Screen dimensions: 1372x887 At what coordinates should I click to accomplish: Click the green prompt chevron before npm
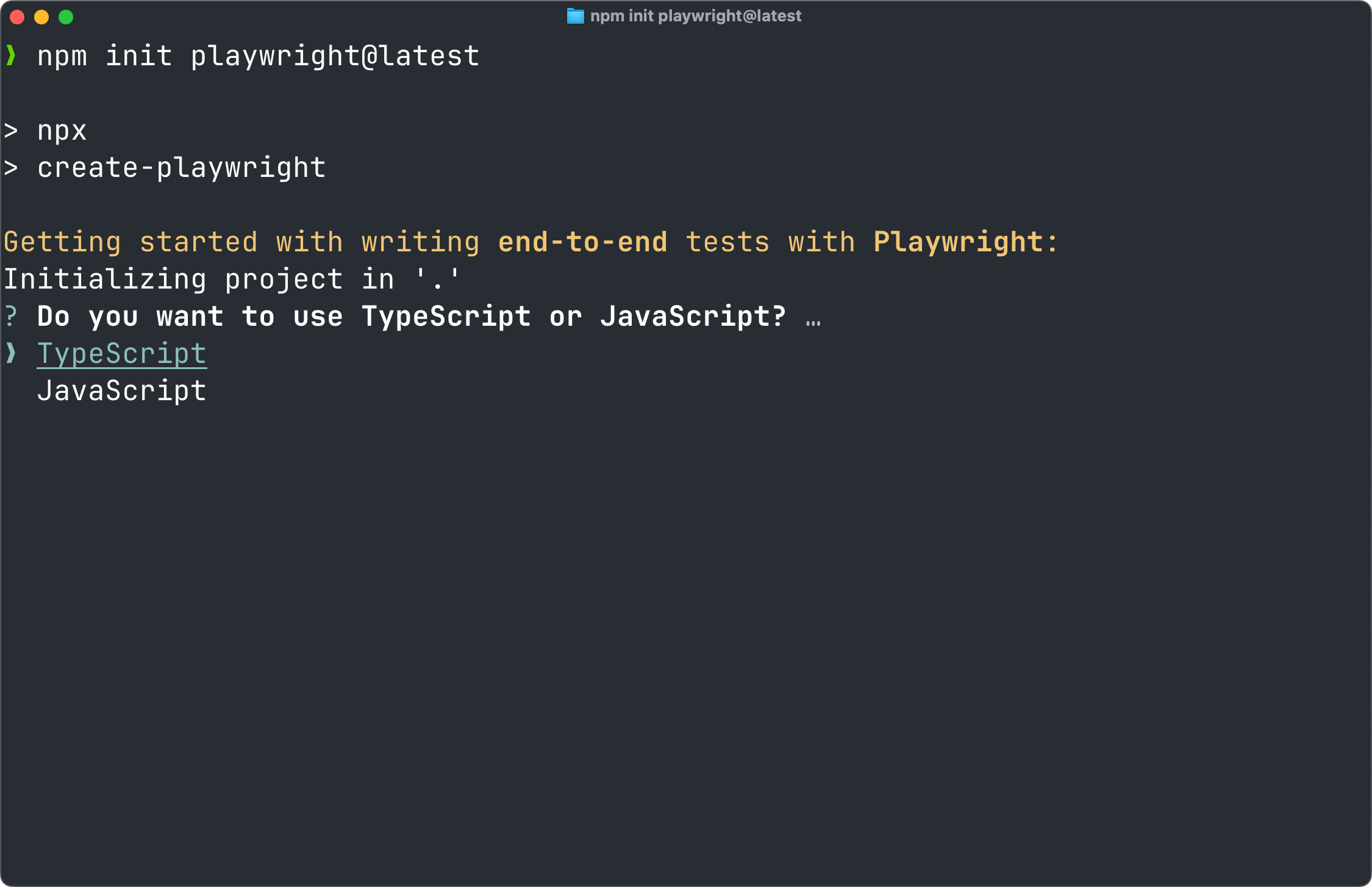(11, 56)
